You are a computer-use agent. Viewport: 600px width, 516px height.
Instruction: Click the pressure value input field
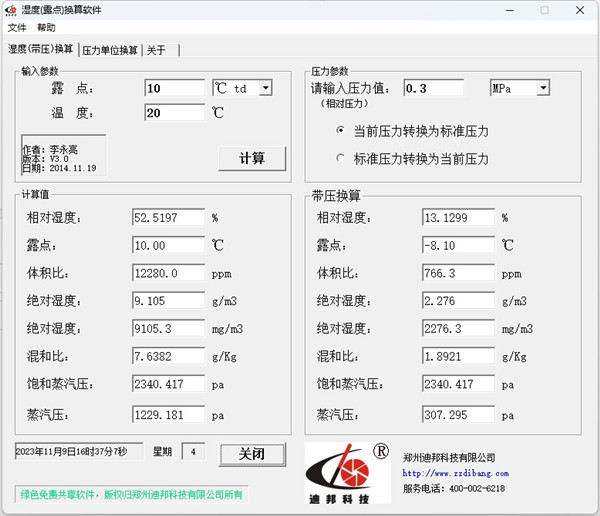click(x=440, y=88)
